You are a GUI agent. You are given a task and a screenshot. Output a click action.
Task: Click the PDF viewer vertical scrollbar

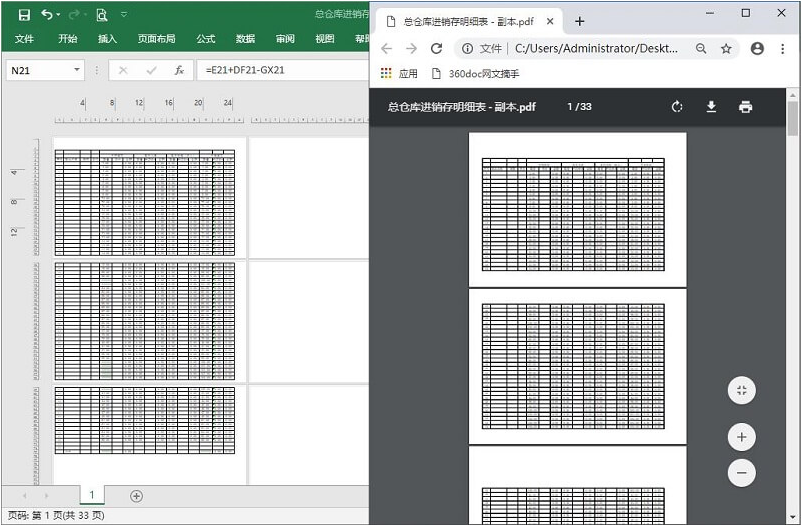793,300
